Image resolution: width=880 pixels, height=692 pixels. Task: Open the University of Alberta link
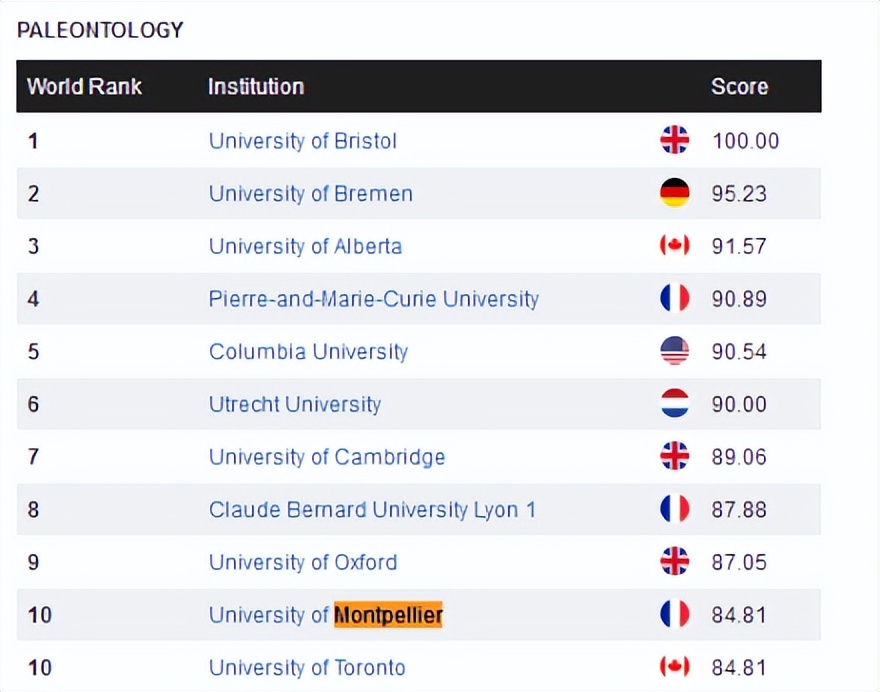pos(305,246)
